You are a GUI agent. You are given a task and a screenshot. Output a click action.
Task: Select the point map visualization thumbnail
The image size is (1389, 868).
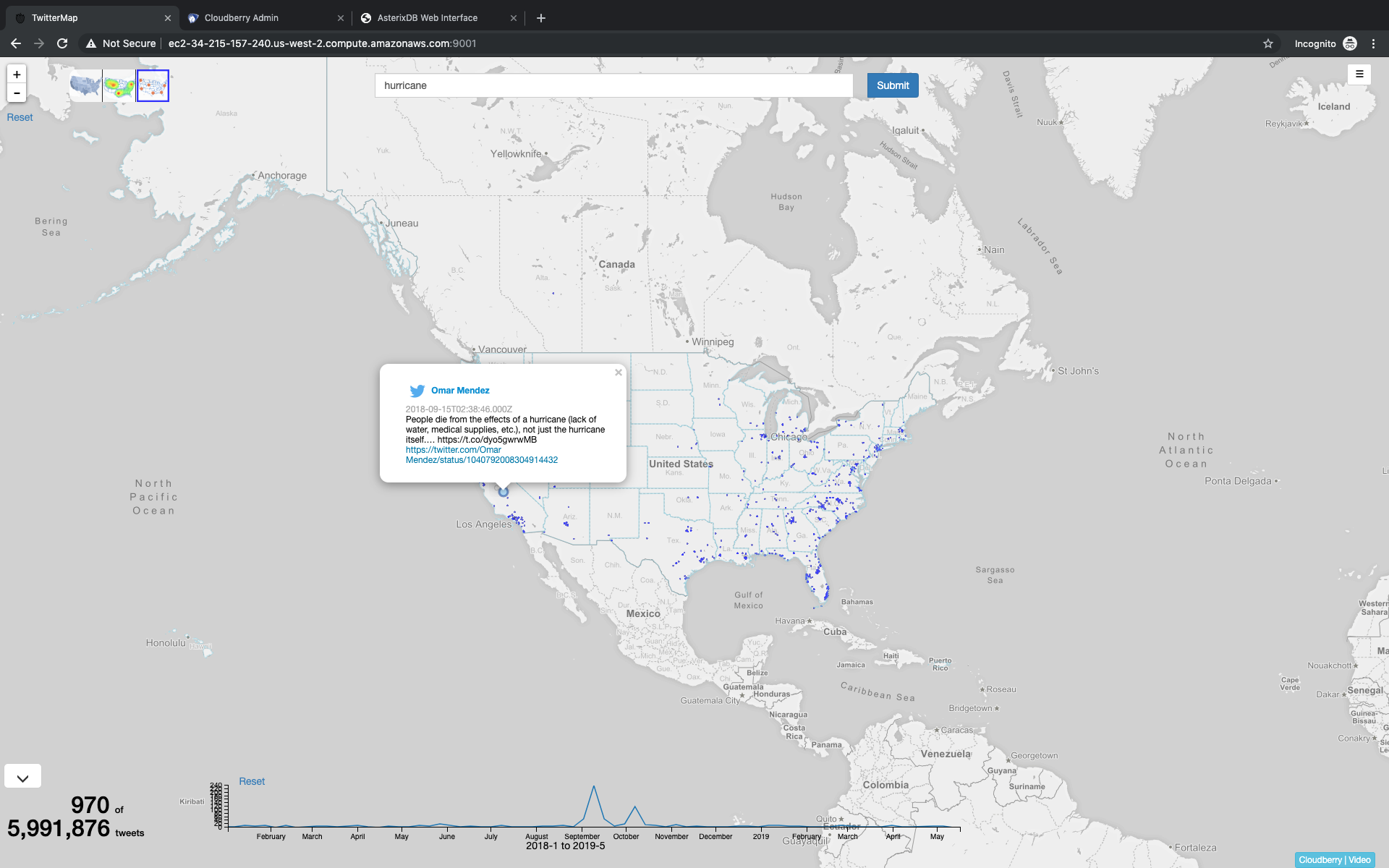[x=152, y=85]
